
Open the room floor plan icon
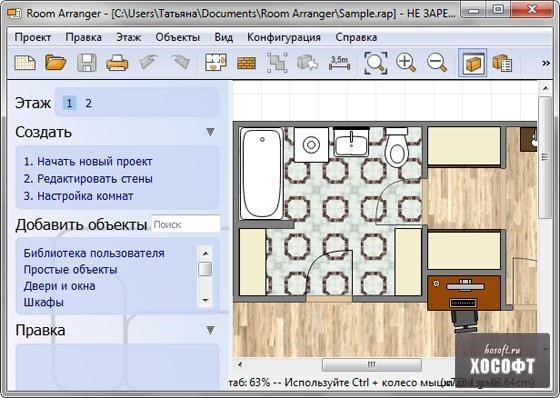(216, 63)
